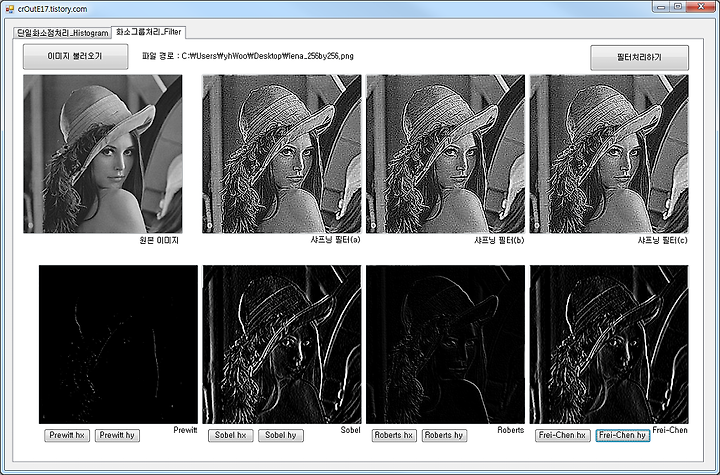Click the 원본 이미지 label
Viewport: 720px width, 475px height.
click(159, 240)
